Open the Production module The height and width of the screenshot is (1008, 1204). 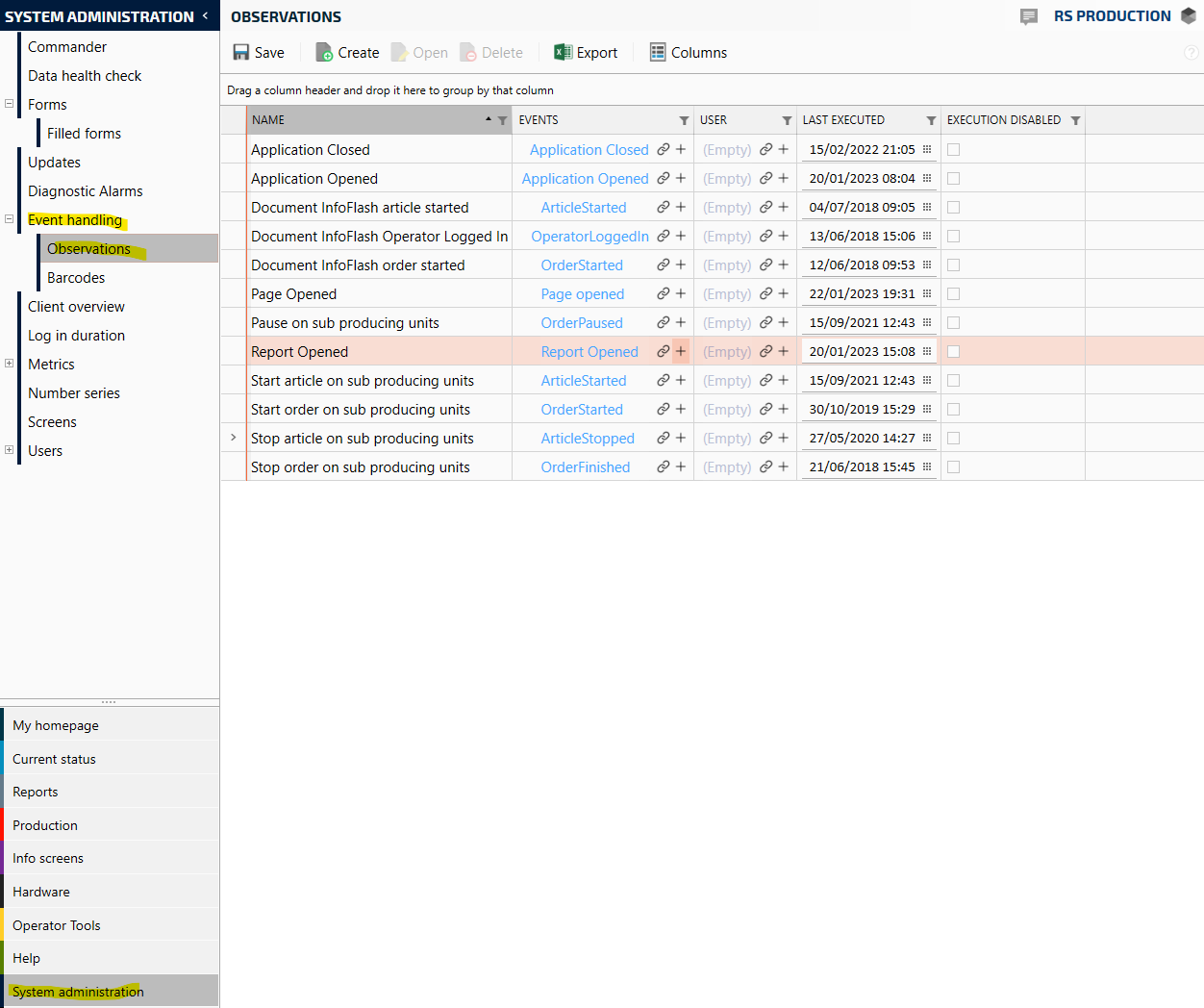point(45,825)
